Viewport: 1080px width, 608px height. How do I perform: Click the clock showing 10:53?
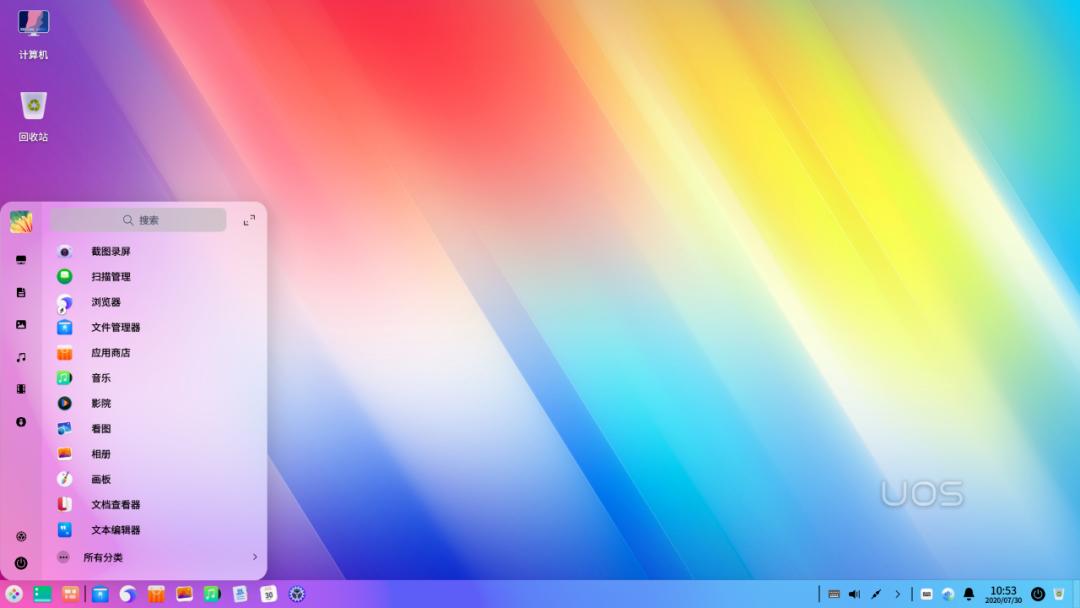(x=1003, y=594)
